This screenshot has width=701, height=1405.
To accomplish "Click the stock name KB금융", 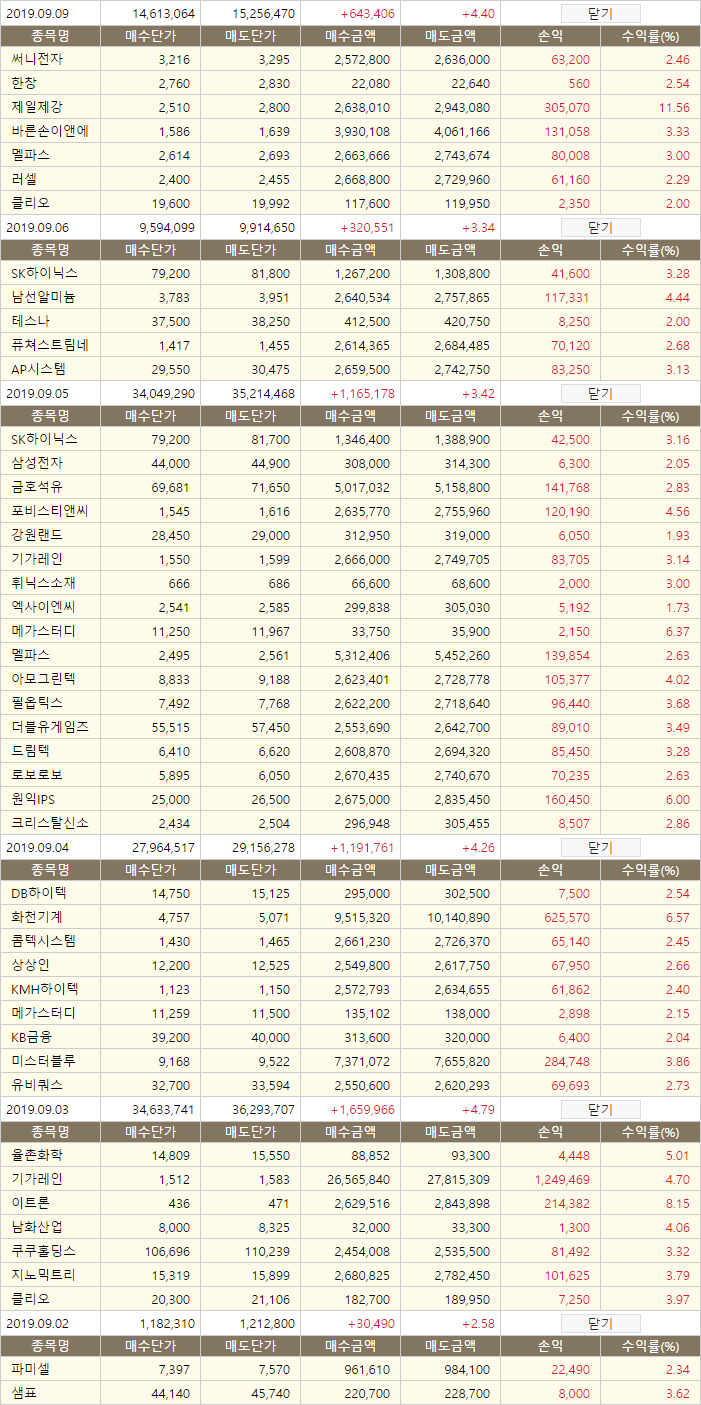I will coord(31,1037).
